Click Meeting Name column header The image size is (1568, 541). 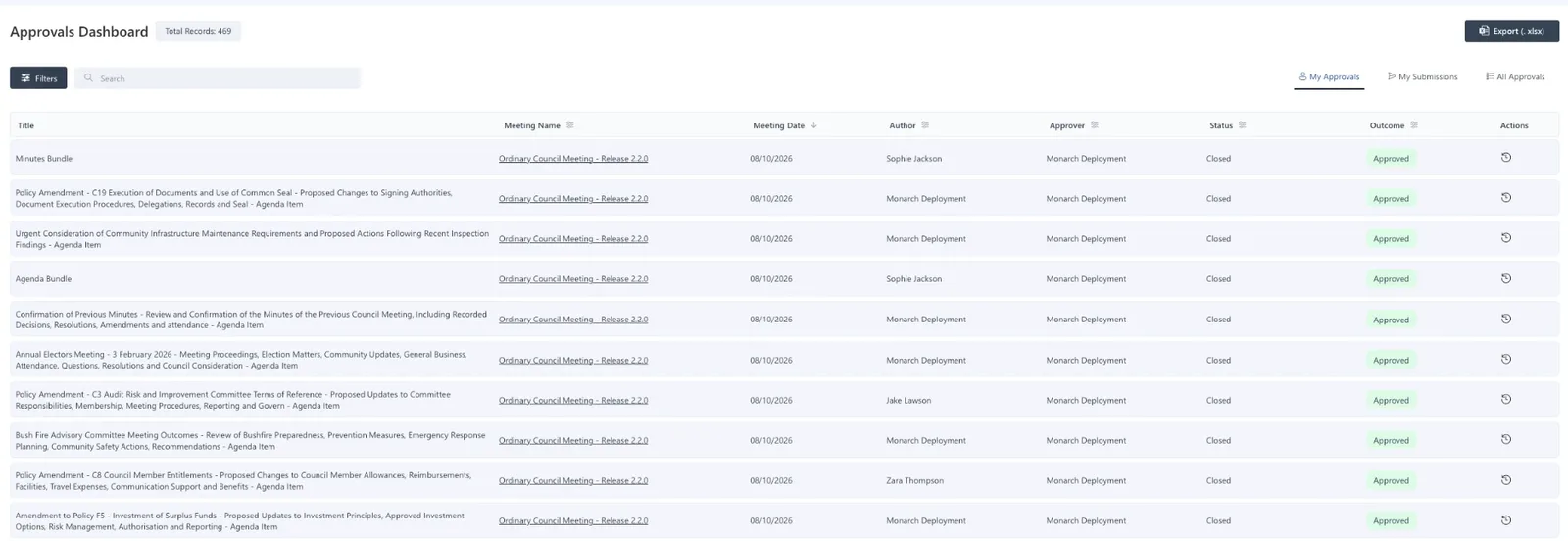tap(532, 125)
